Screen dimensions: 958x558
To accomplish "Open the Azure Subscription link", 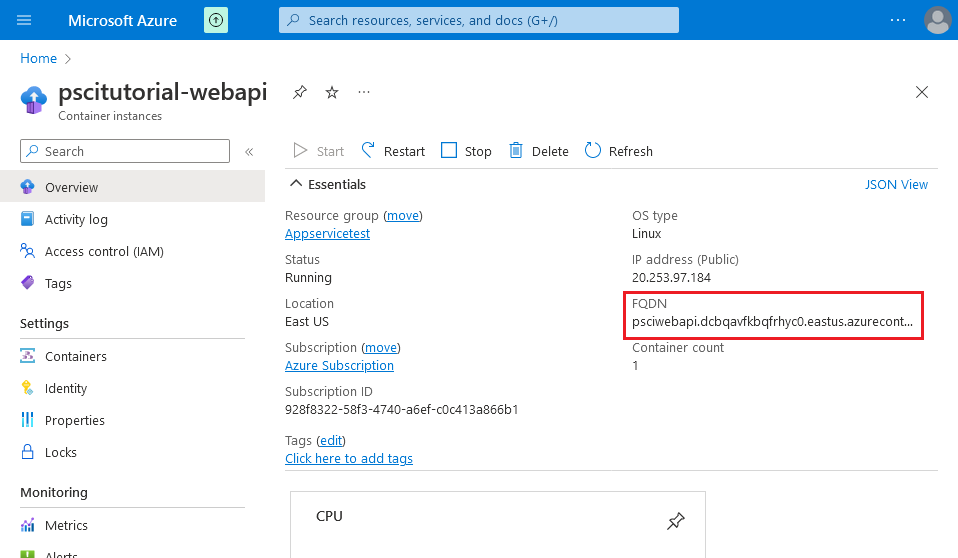I will coord(339,365).
